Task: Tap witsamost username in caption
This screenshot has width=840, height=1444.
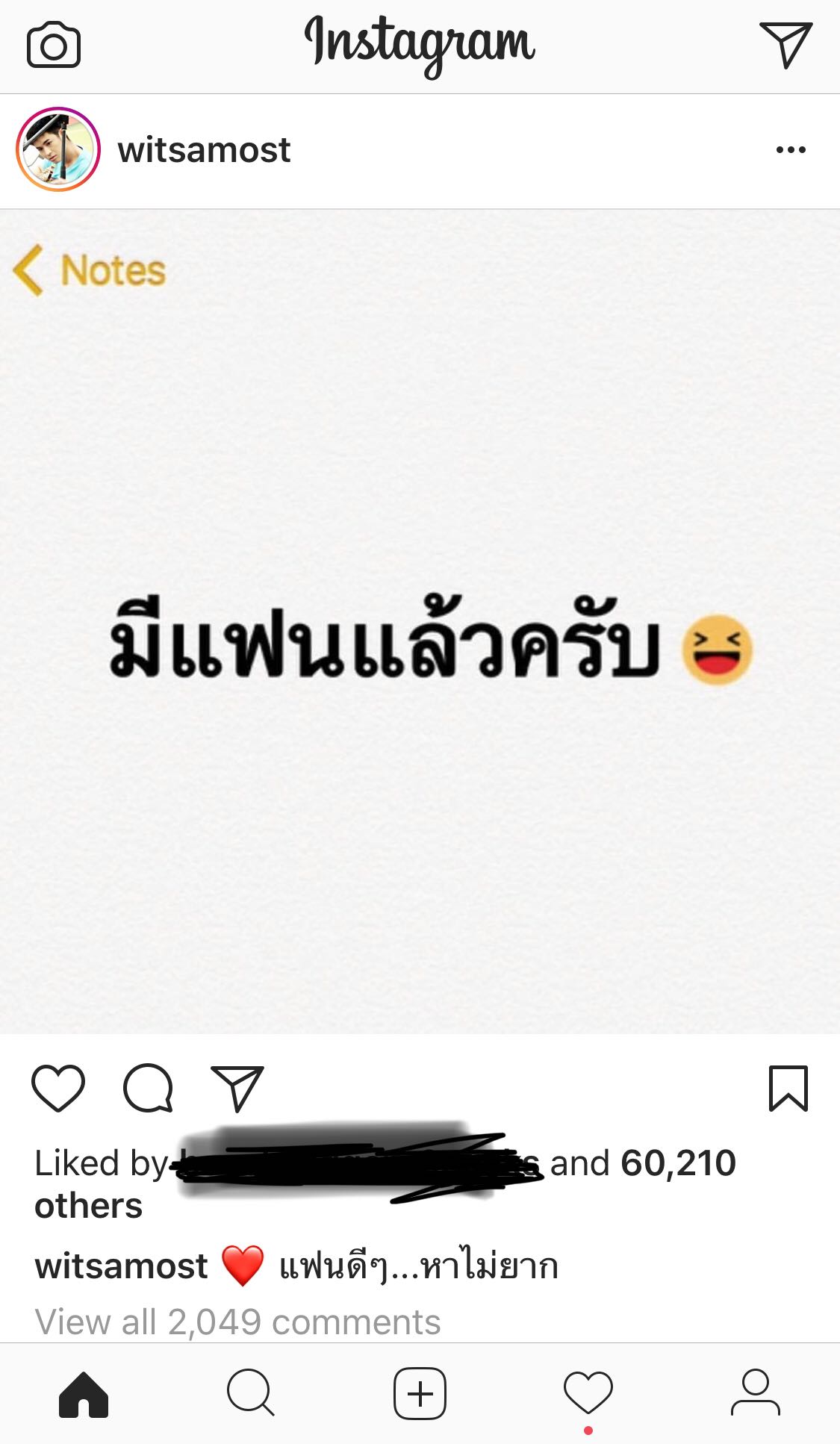Action: tap(121, 1266)
